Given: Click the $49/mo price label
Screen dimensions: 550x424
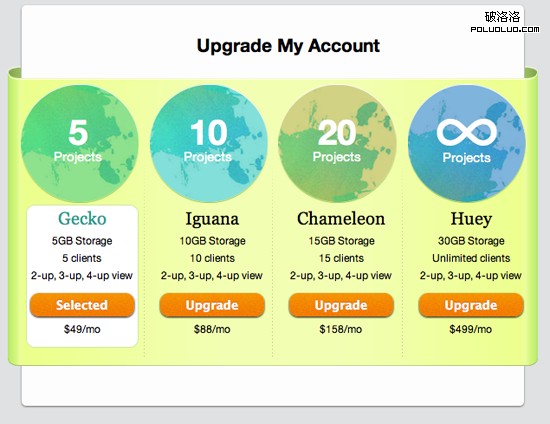Looking at the screenshot, I should pyautogui.click(x=82, y=329).
